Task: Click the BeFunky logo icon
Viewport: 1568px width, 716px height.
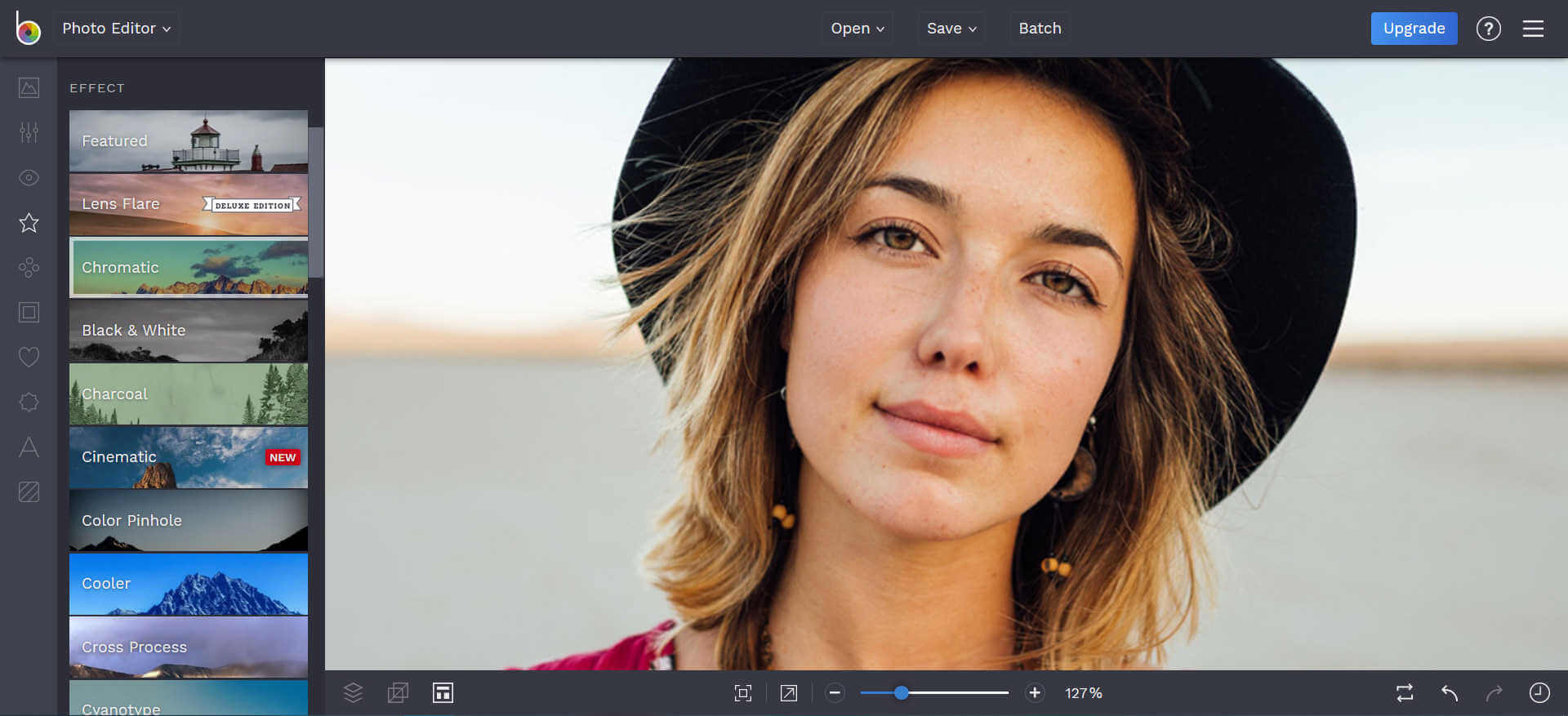Action: pos(28,28)
